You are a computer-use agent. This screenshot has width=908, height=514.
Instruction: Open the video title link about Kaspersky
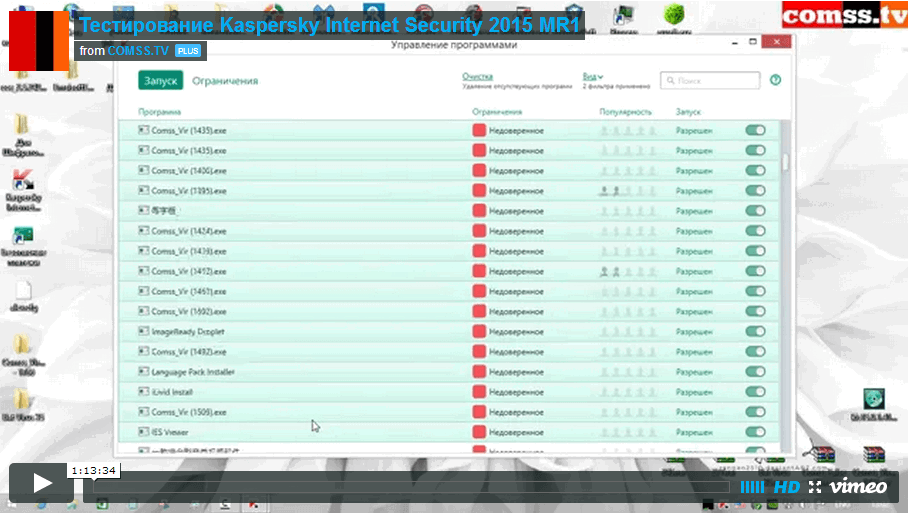(329, 25)
